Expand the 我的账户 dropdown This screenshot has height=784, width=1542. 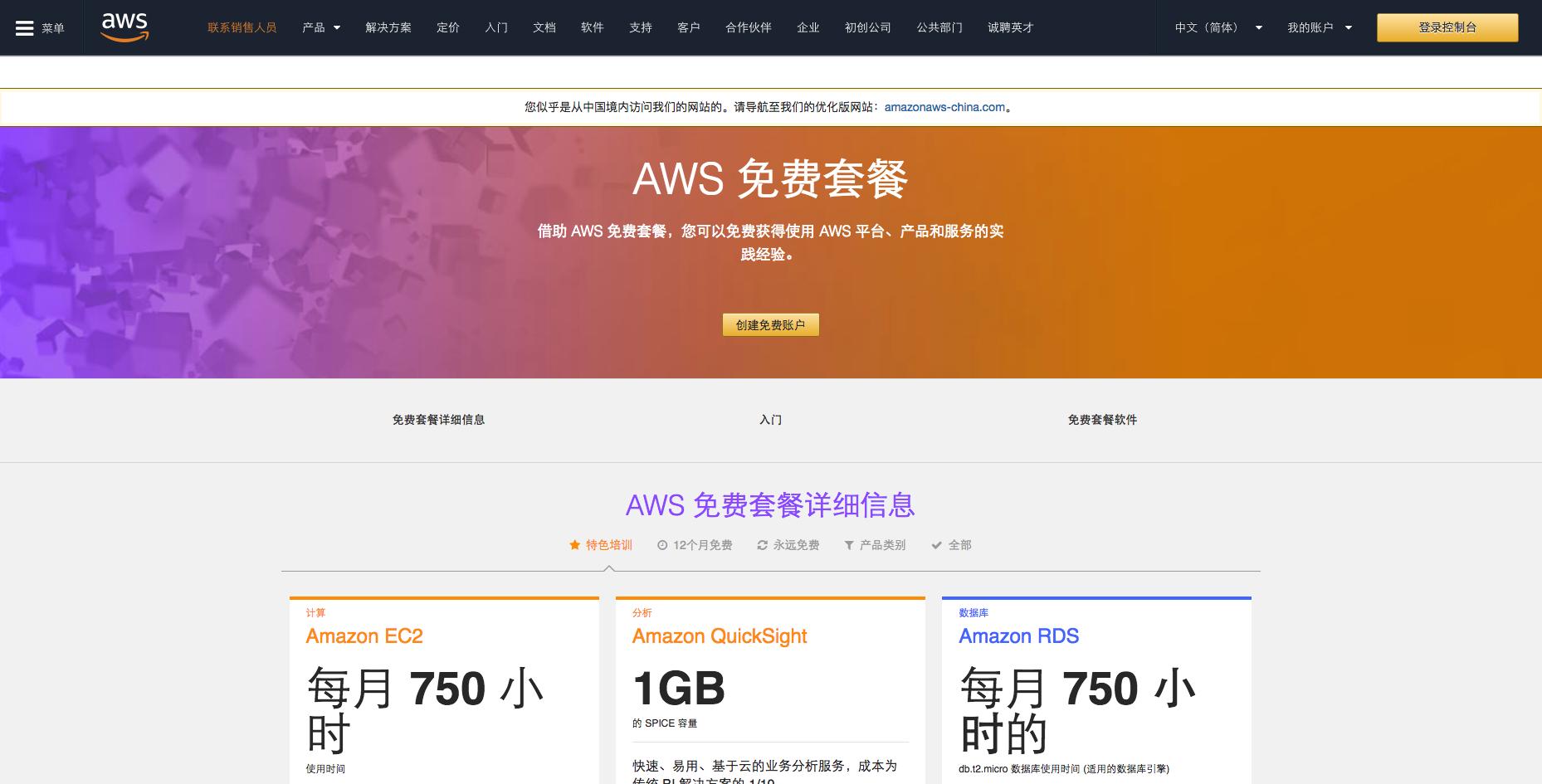click(1320, 27)
